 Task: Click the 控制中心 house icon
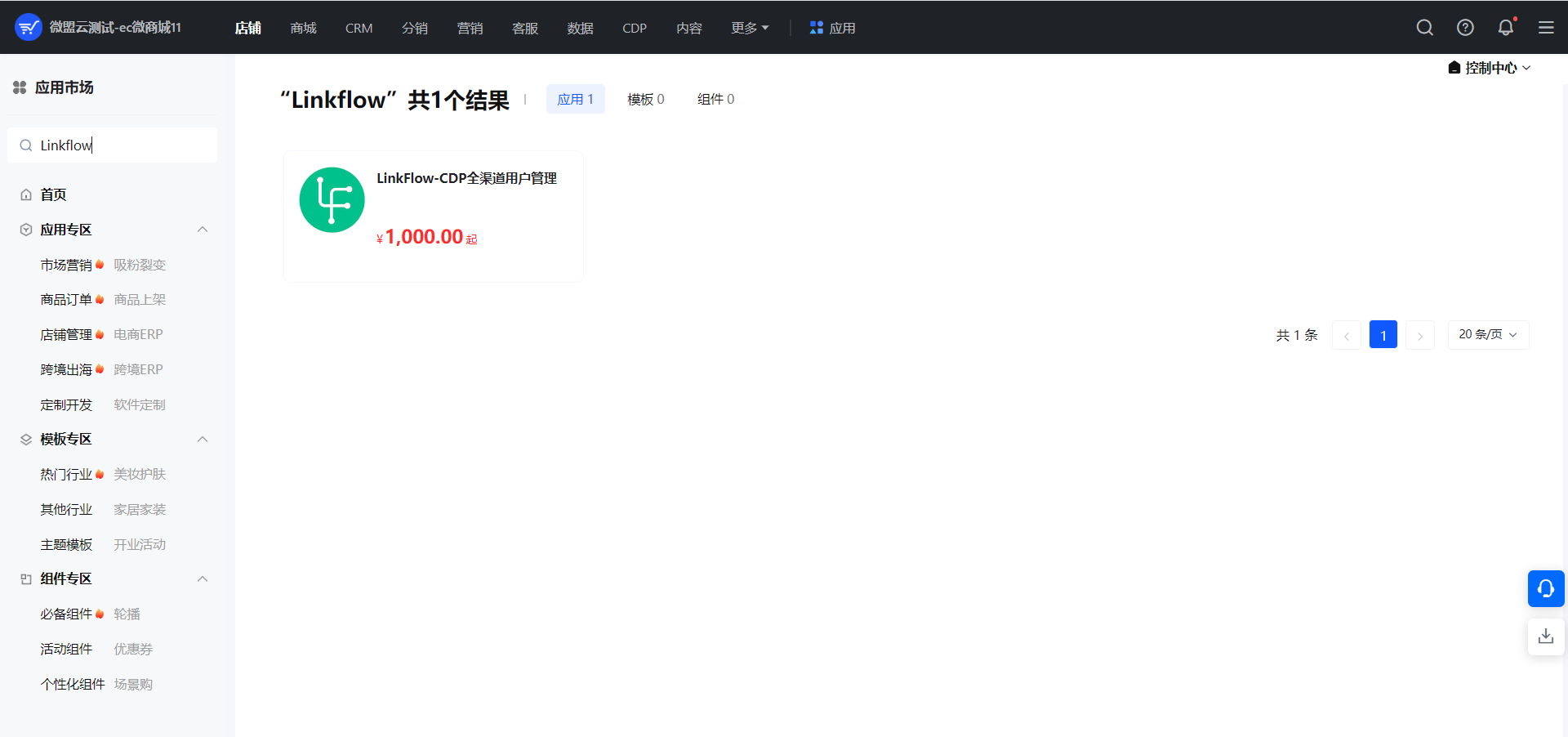pyautogui.click(x=1454, y=68)
